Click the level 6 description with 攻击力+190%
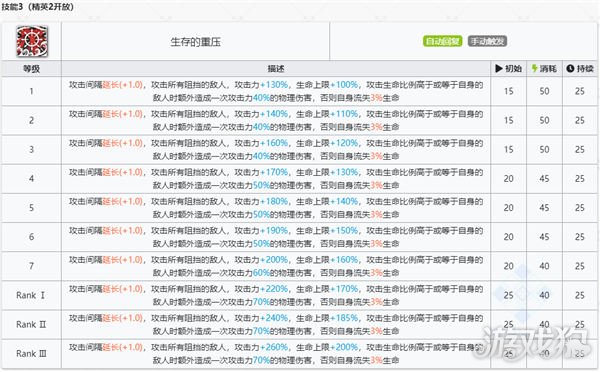The image size is (600, 372). tap(276, 237)
